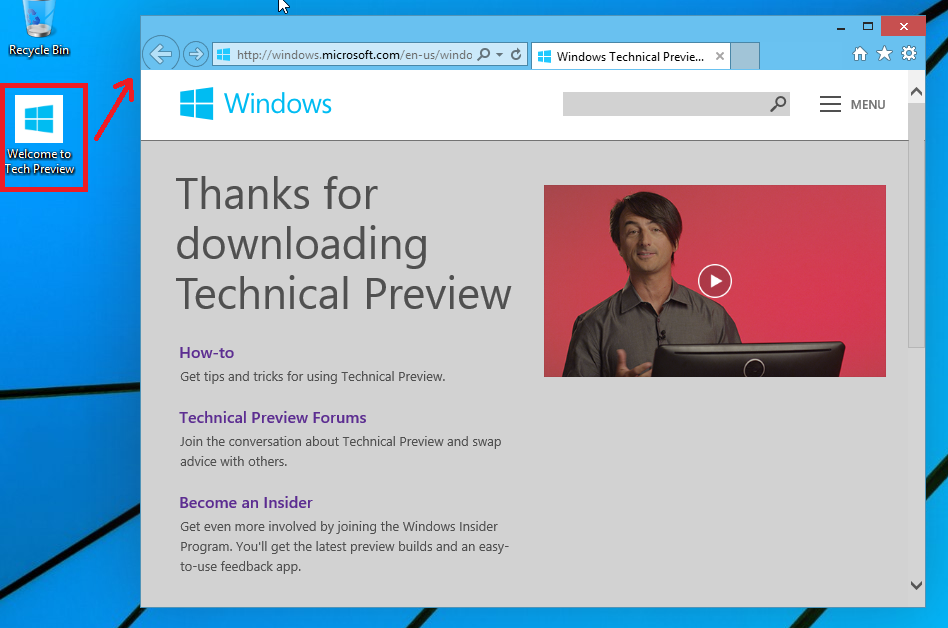Viewport: 948px width, 628px height.
Task: Play the video with the play button
Action: (x=715, y=281)
